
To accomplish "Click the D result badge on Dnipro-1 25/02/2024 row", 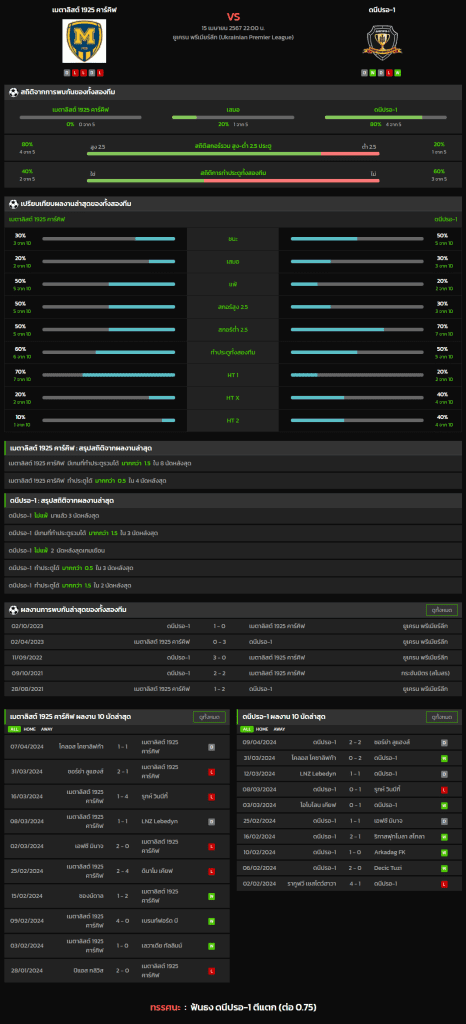I will coord(444,821).
